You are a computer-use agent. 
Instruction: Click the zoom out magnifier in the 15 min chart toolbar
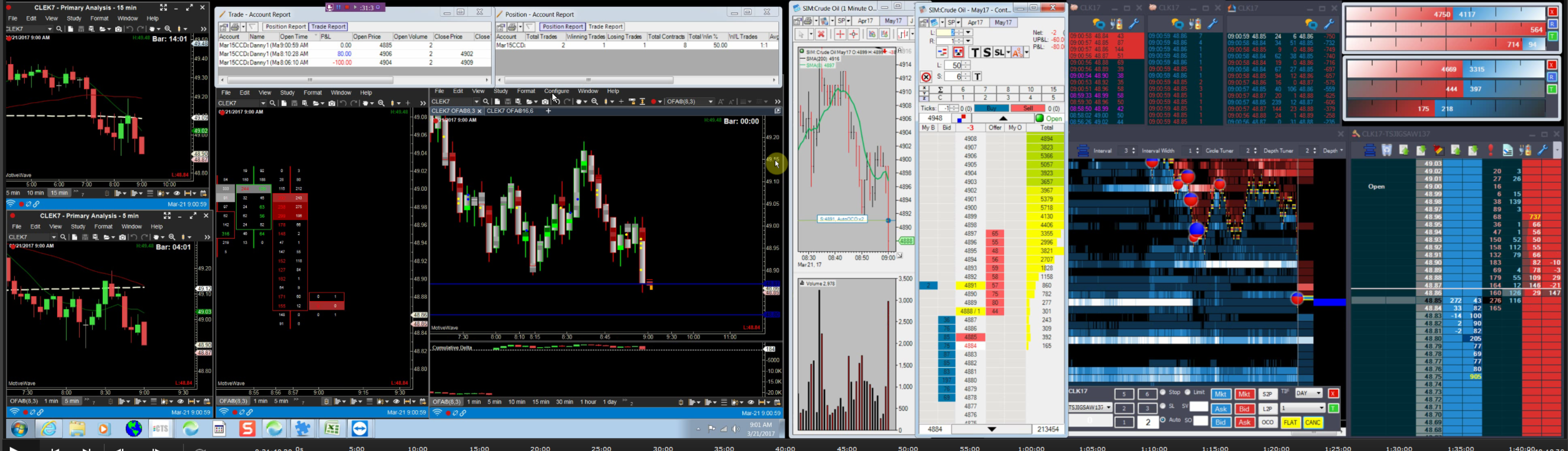tap(169, 29)
